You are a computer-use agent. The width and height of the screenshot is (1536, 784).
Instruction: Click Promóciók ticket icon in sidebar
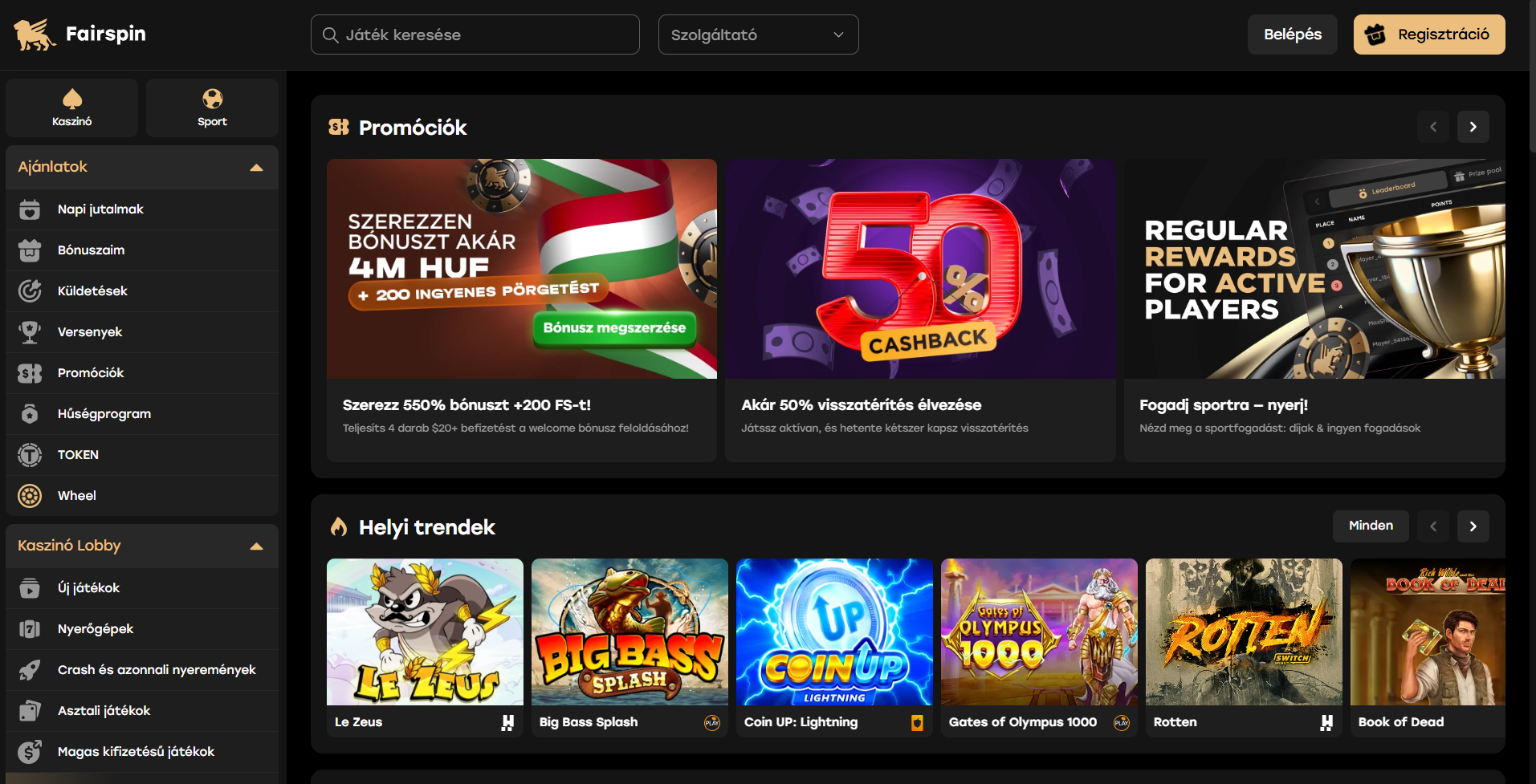[x=30, y=373]
